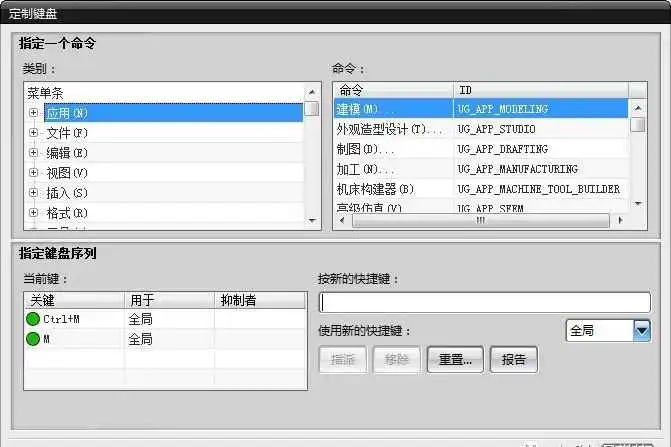Click UG_APP_MACHINE_TOOL_BUILDER ID cell
Screen dimensions: 671x447
tap(538, 189)
